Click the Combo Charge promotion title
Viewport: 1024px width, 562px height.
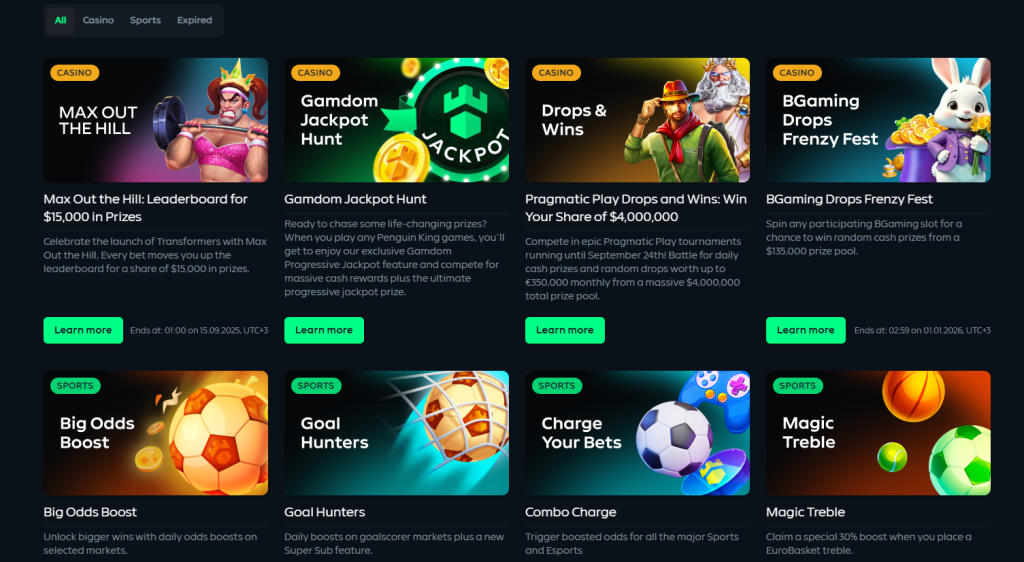(x=571, y=512)
